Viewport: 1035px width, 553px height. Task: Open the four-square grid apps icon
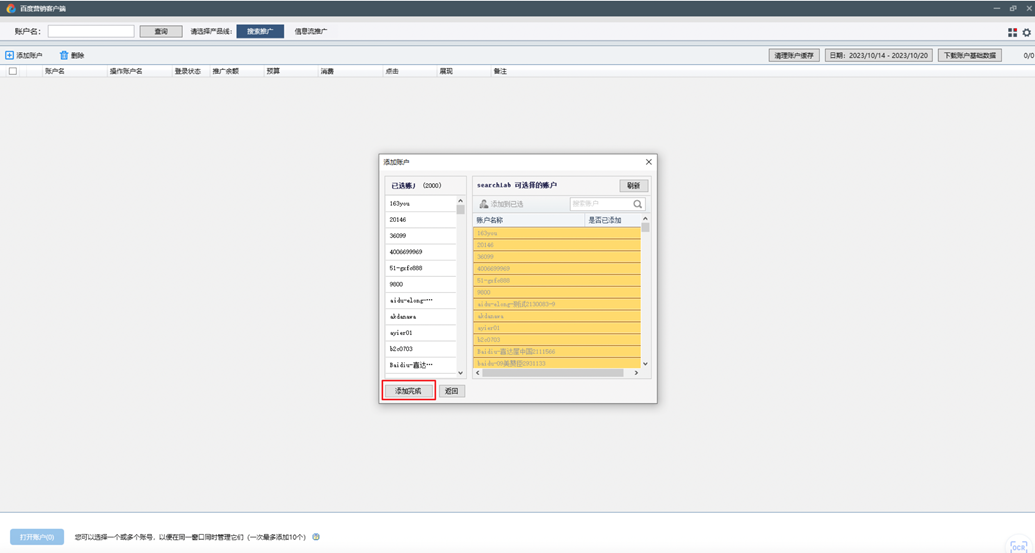click(x=1012, y=32)
